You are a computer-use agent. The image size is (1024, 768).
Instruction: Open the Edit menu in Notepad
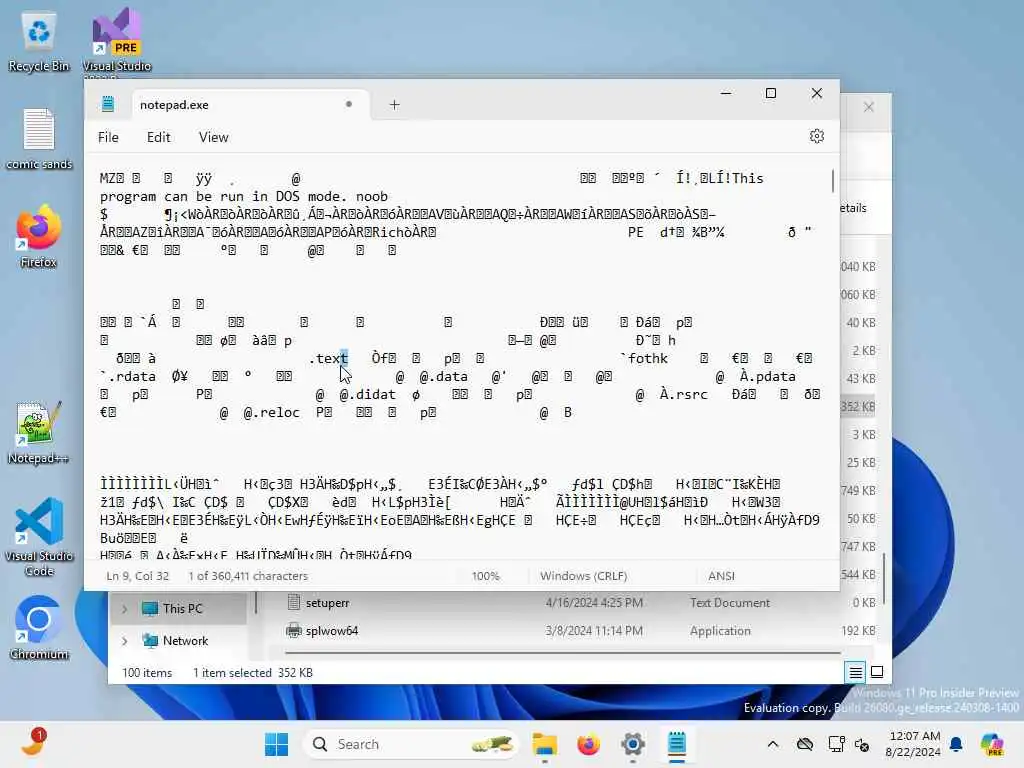(159, 137)
